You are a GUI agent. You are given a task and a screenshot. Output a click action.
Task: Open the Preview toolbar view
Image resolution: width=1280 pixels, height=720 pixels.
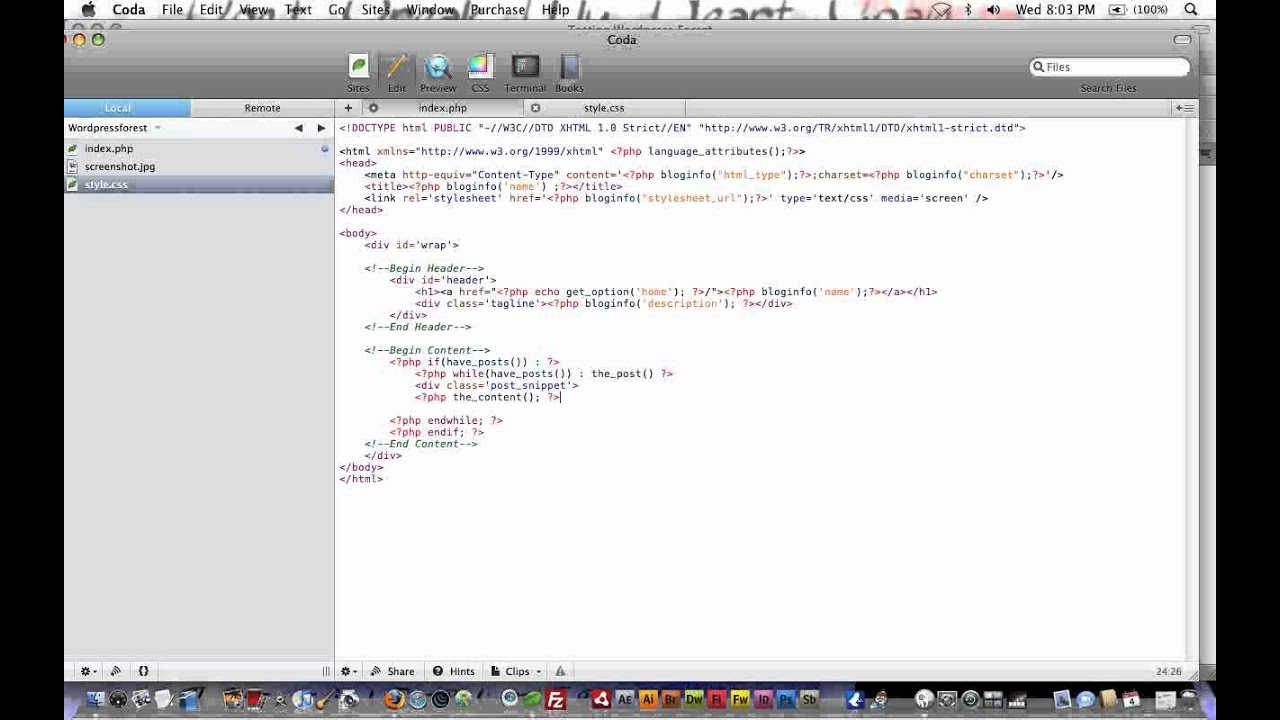(x=438, y=74)
